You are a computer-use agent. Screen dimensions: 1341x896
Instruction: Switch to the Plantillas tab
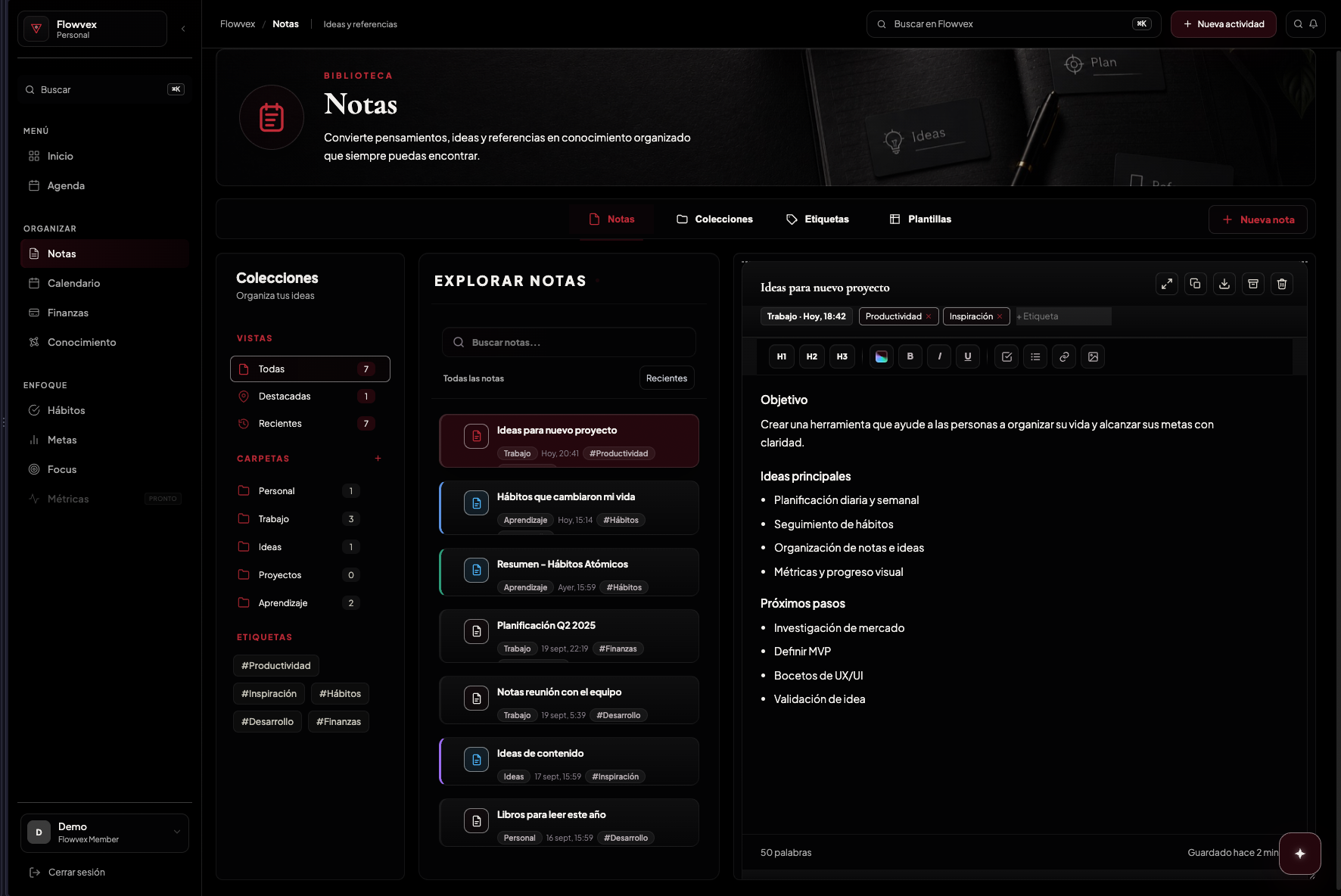pos(920,219)
